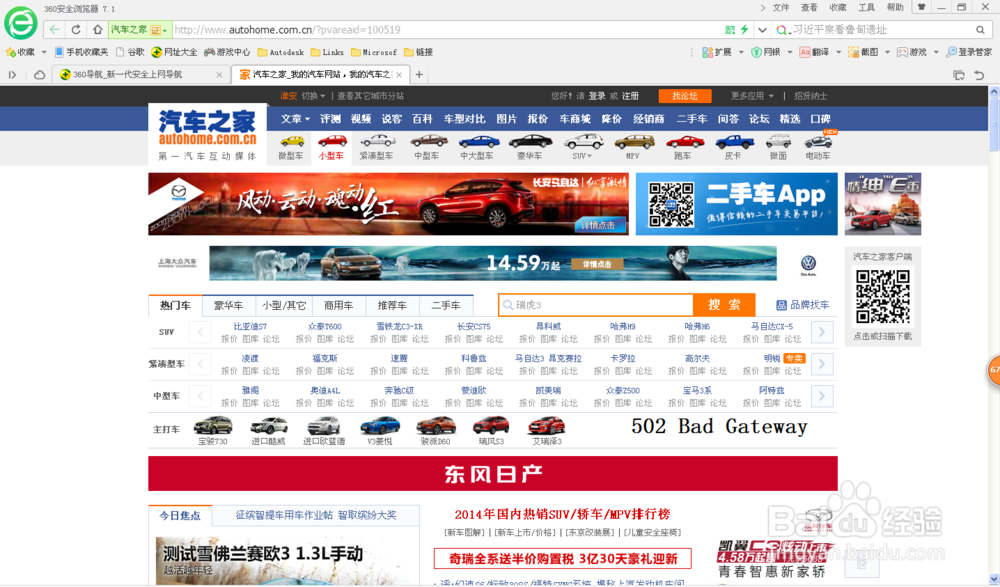
Task: Open address bar history dropdown arrow
Action: click(762, 29)
